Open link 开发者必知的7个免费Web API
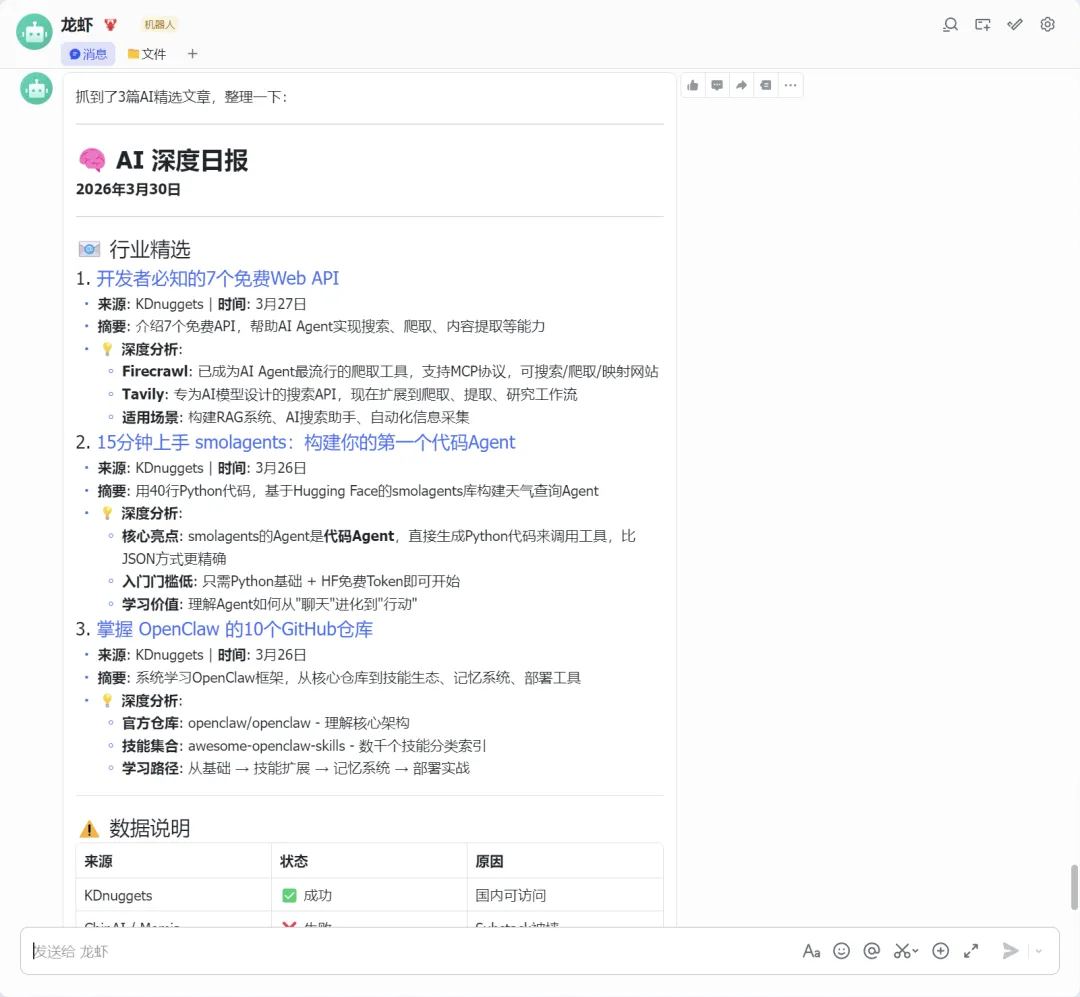The height and width of the screenshot is (997, 1080). pos(218,278)
